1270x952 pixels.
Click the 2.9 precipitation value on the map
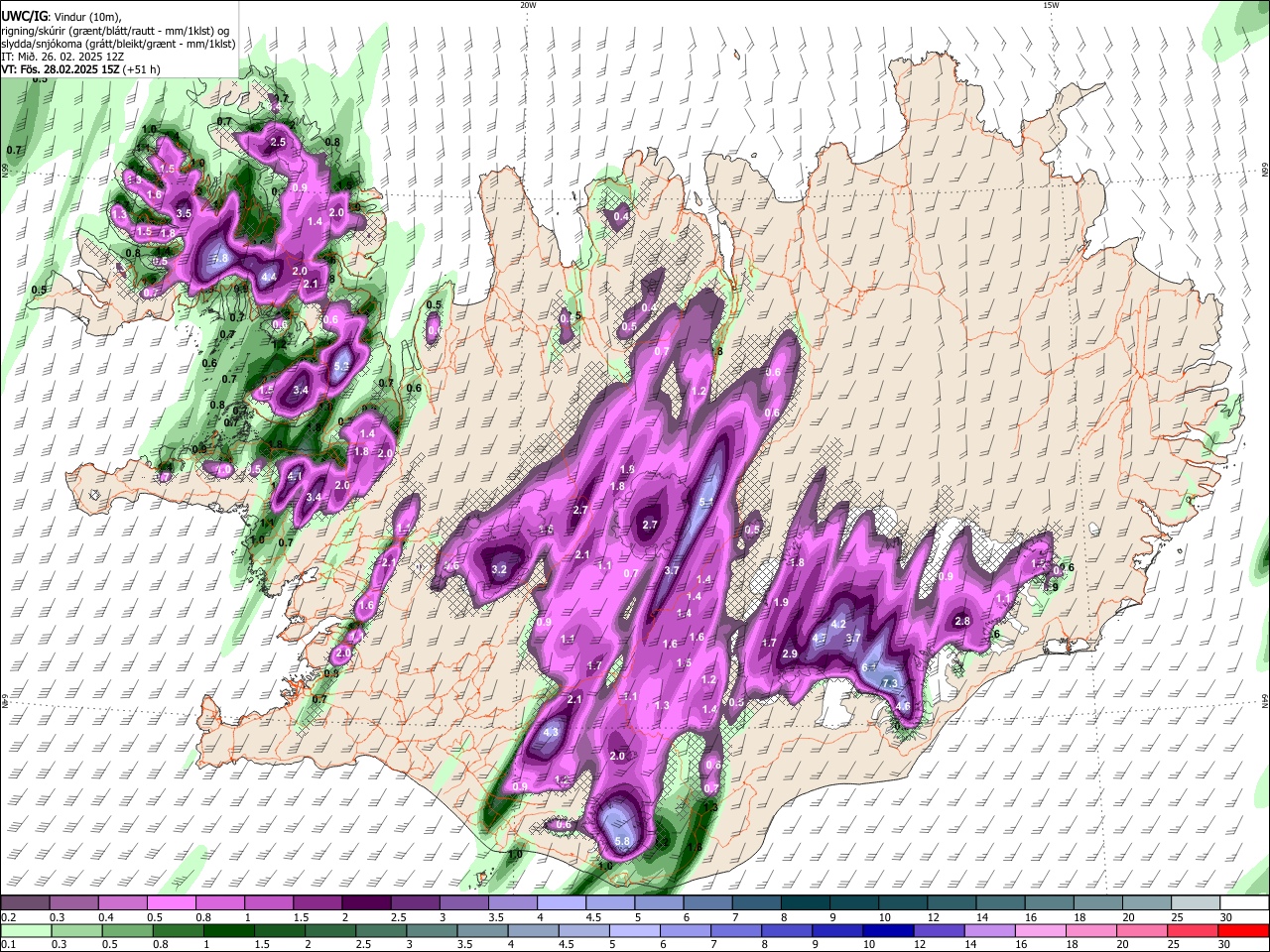click(790, 654)
